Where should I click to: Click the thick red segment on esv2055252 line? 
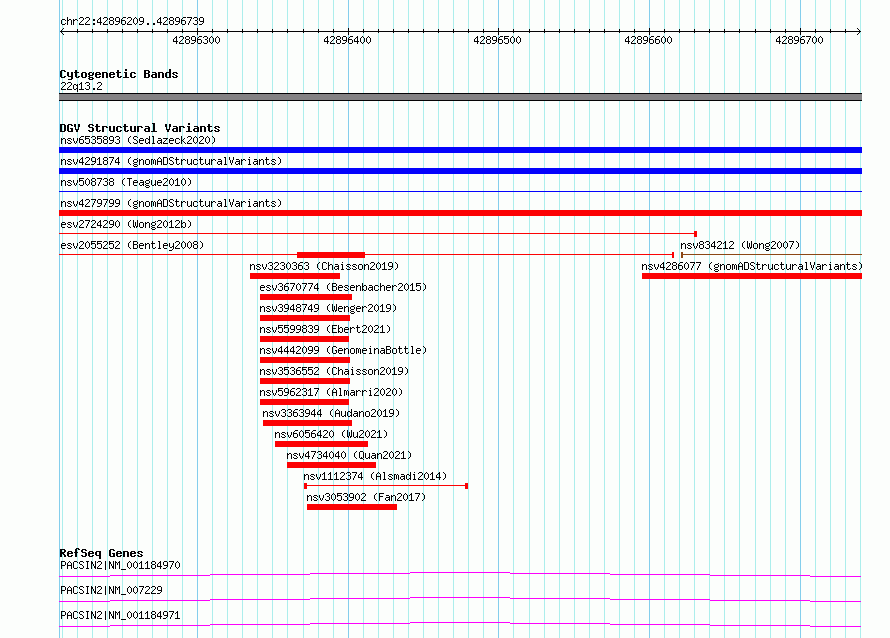(x=331, y=255)
